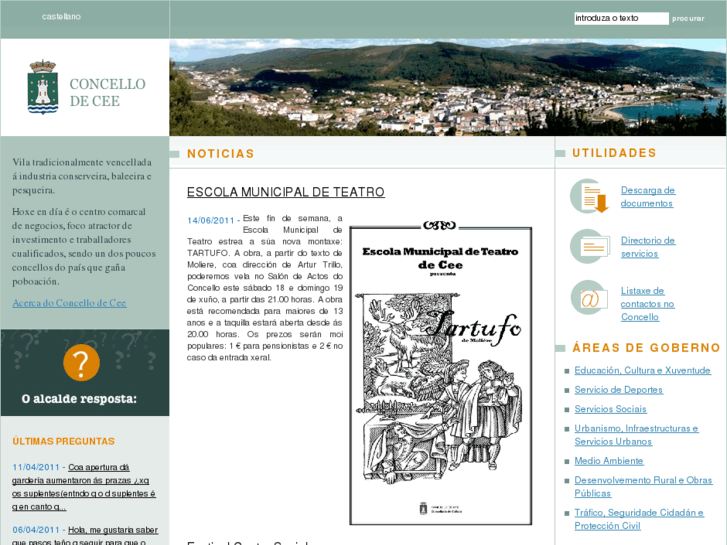This screenshot has width=727, height=545.
Task: Click the NOTICIAS section heading
Action: click(x=221, y=154)
